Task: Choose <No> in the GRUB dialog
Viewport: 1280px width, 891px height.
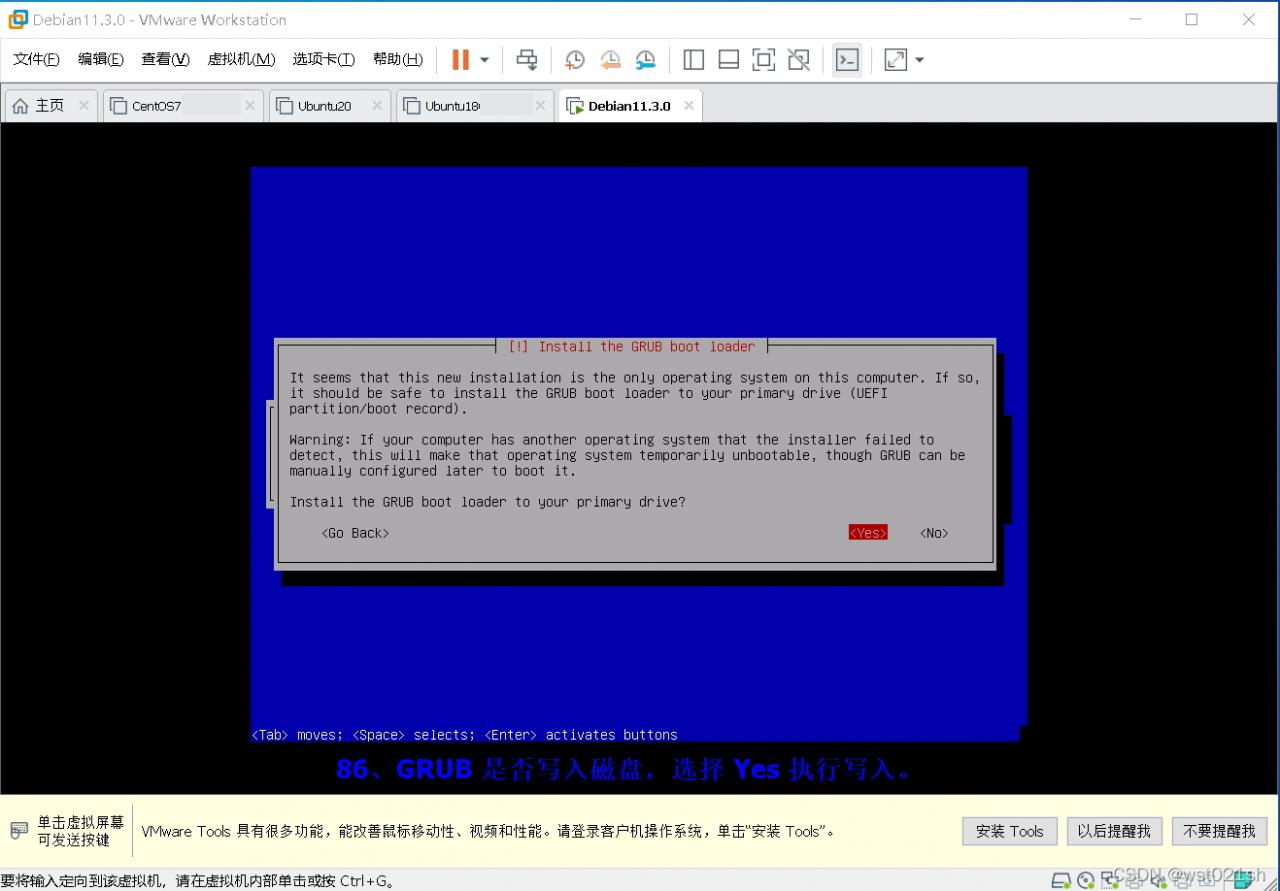Action: 934,533
